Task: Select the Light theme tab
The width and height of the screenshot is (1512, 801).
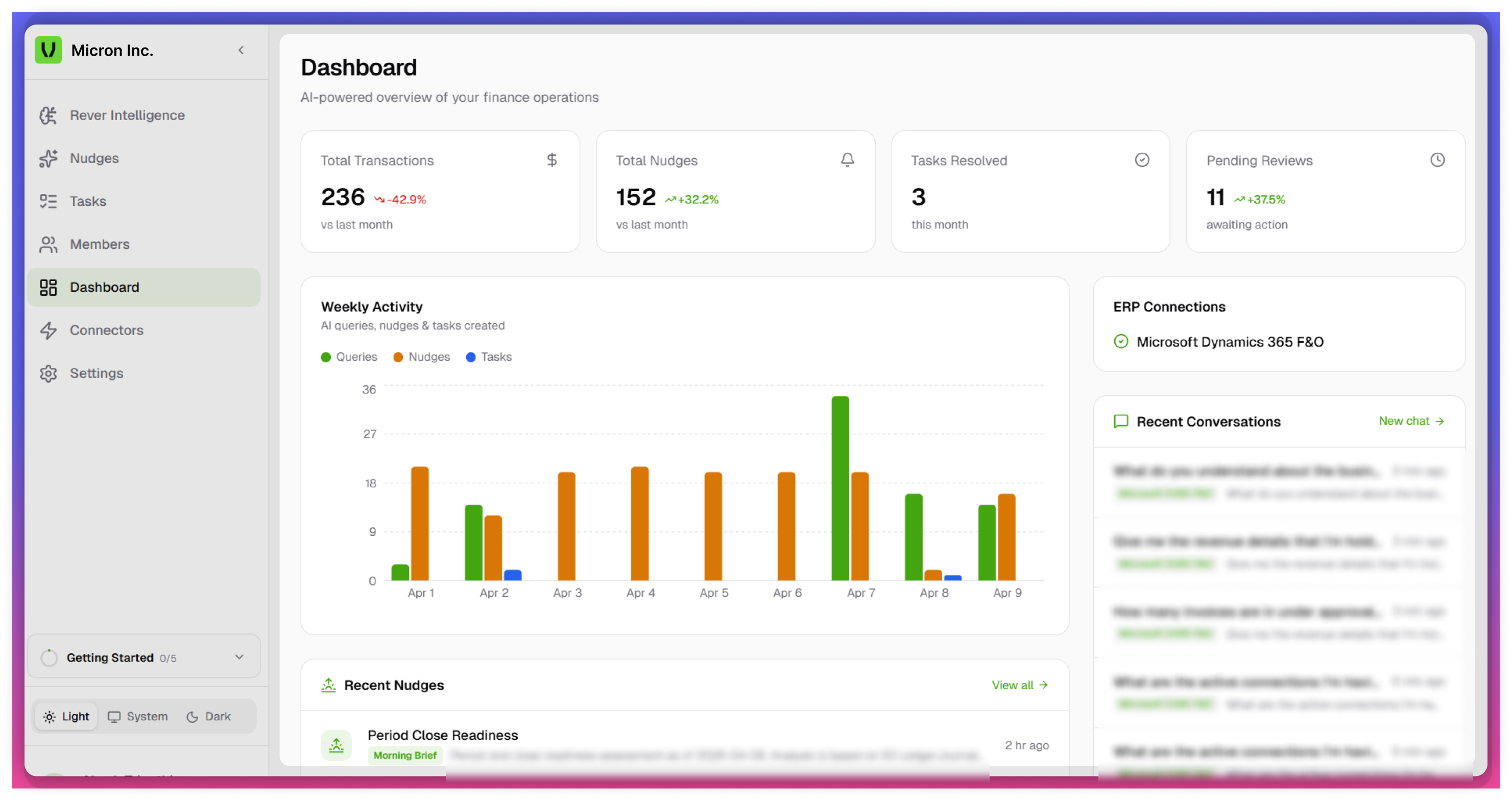Action: (66, 716)
